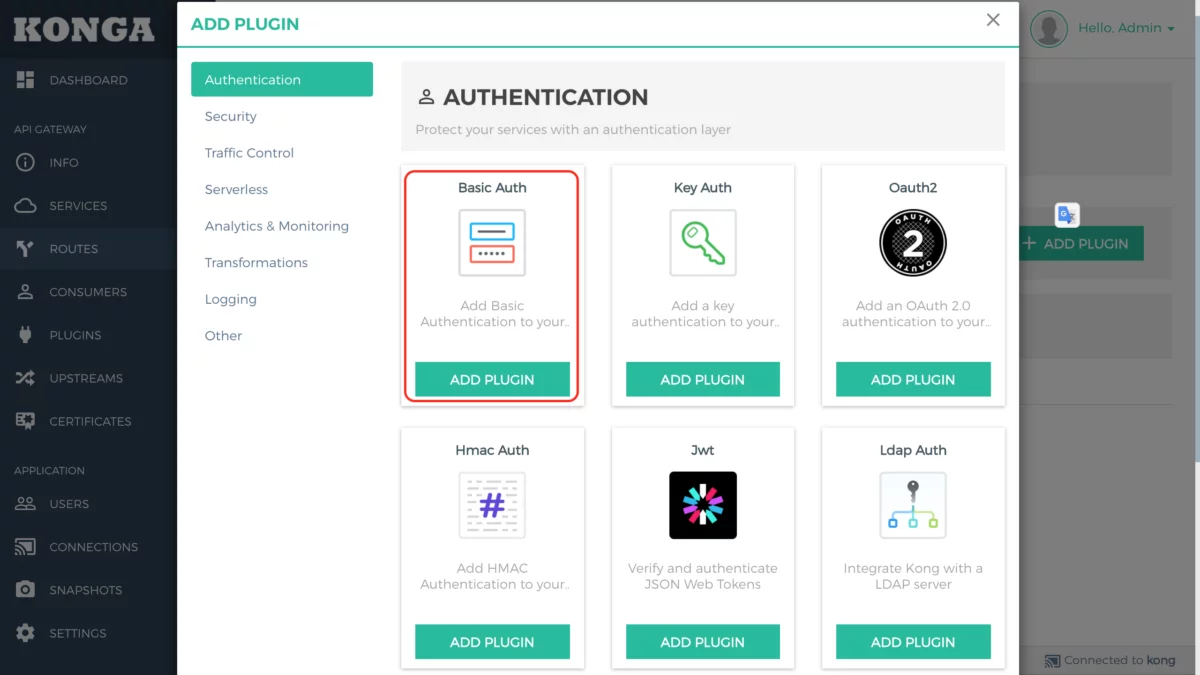Select the Jwt colorful logo icon
Viewport: 1200px width, 675px height.
pyautogui.click(x=702, y=505)
